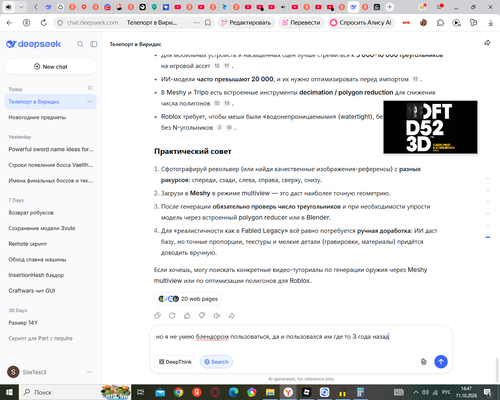
Task: Attach a file using paperclip icon
Action: click(x=423, y=362)
